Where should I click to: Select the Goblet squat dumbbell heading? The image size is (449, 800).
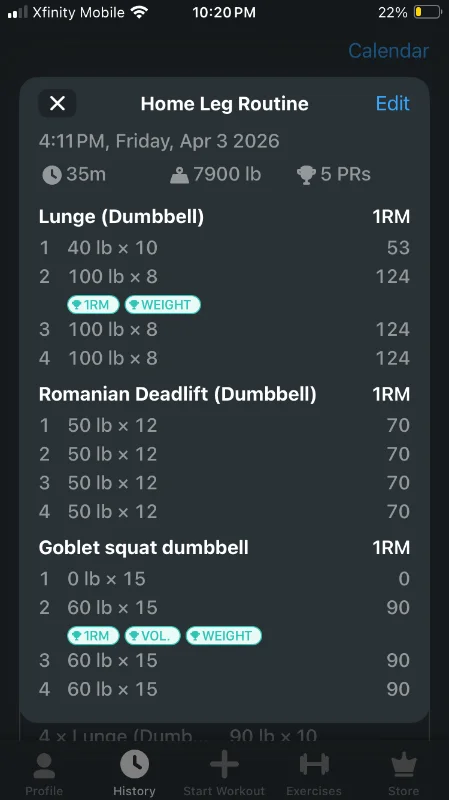[144, 548]
